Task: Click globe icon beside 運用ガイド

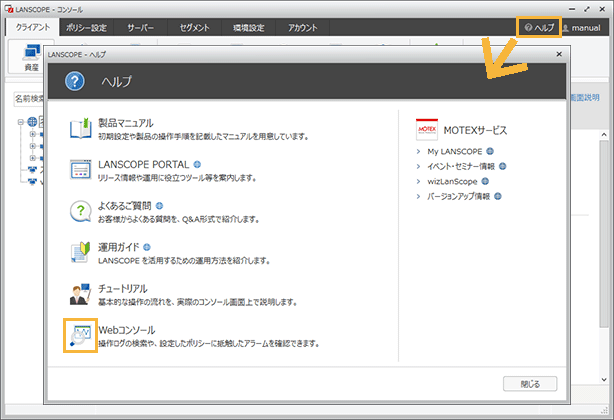Action: 147,247
